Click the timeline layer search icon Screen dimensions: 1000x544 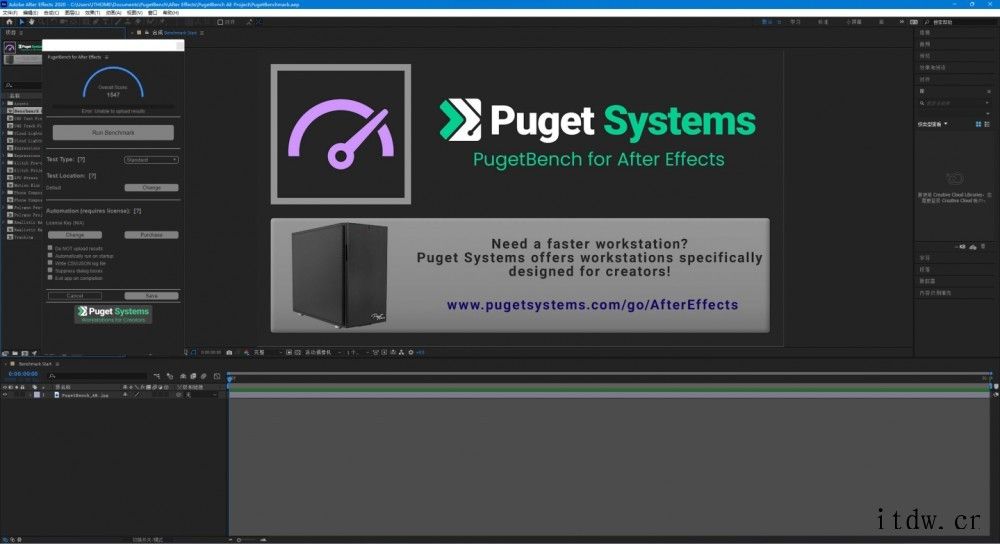tap(52, 376)
